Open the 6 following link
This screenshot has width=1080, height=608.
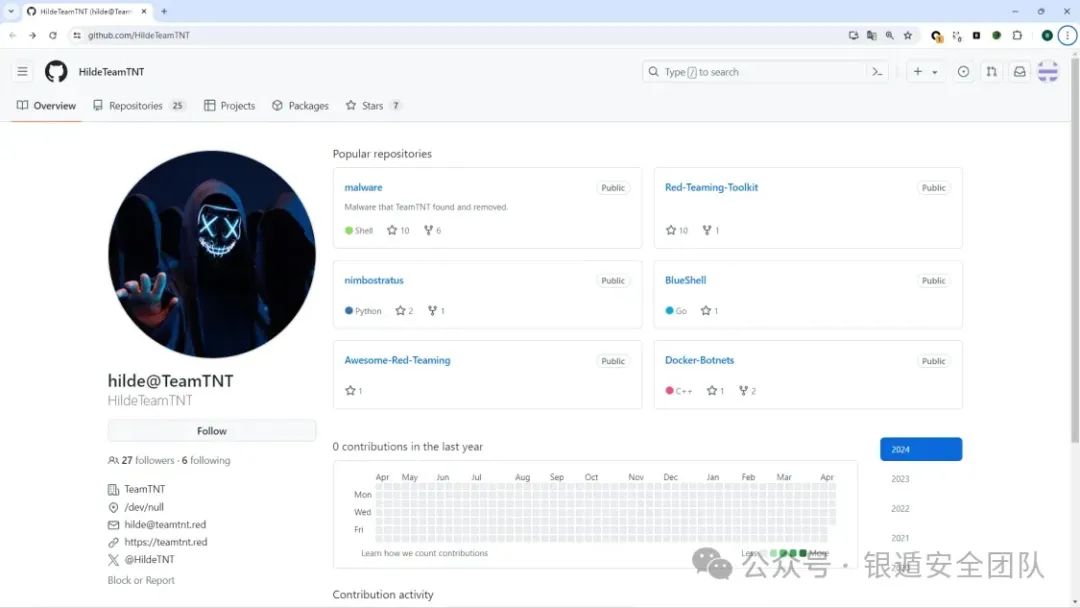point(206,461)
